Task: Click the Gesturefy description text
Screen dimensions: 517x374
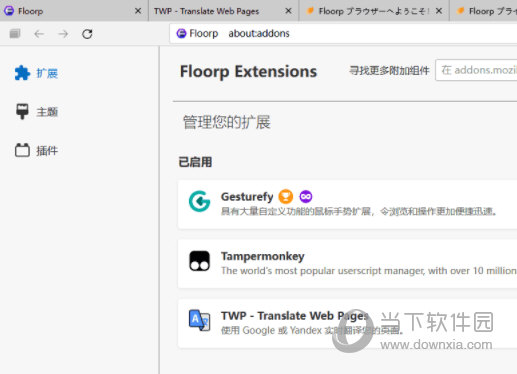Action: coord(359,211)
